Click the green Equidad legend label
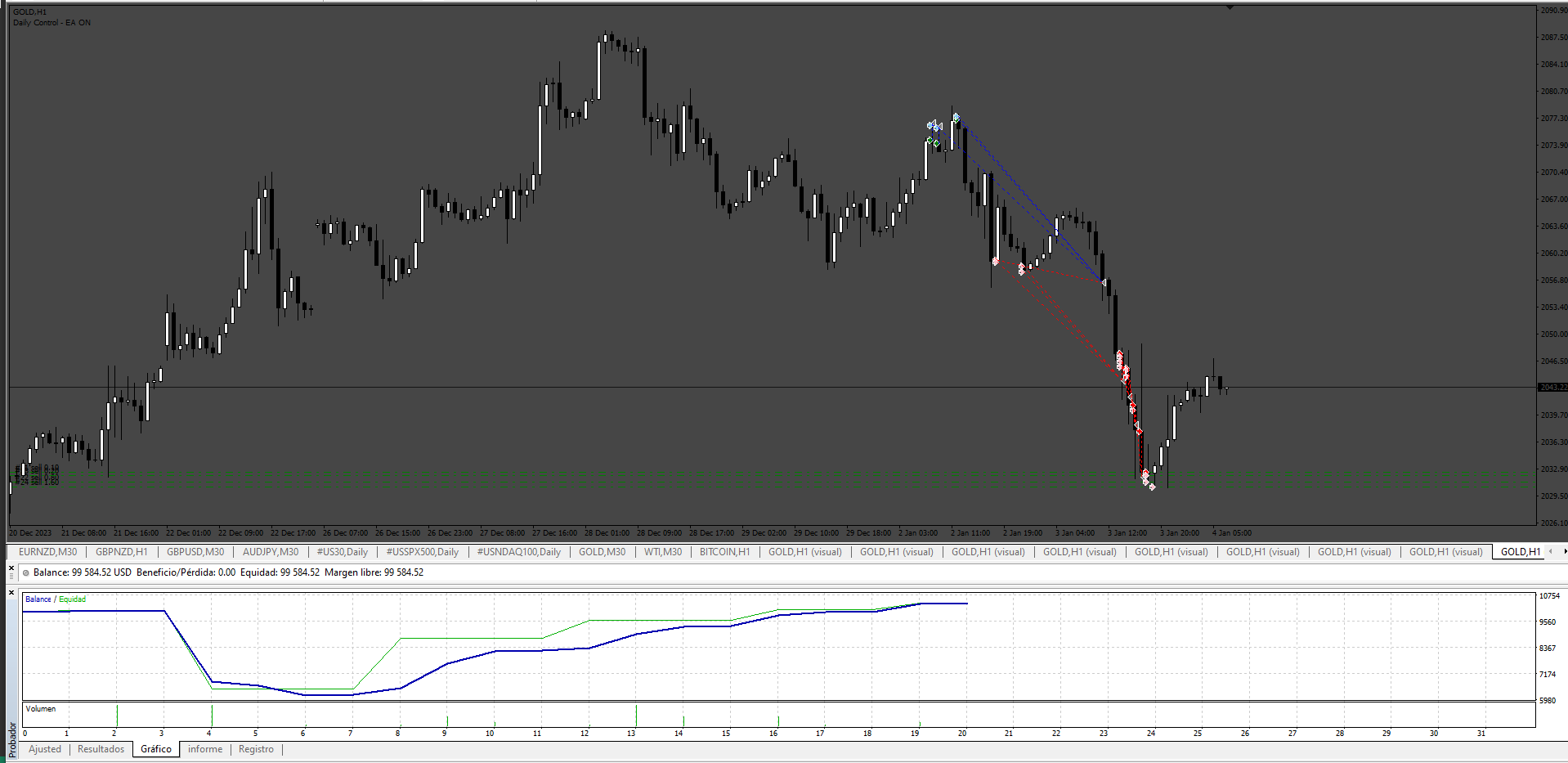Viewport: 1568px width, 763px height. tap(72, 599)
